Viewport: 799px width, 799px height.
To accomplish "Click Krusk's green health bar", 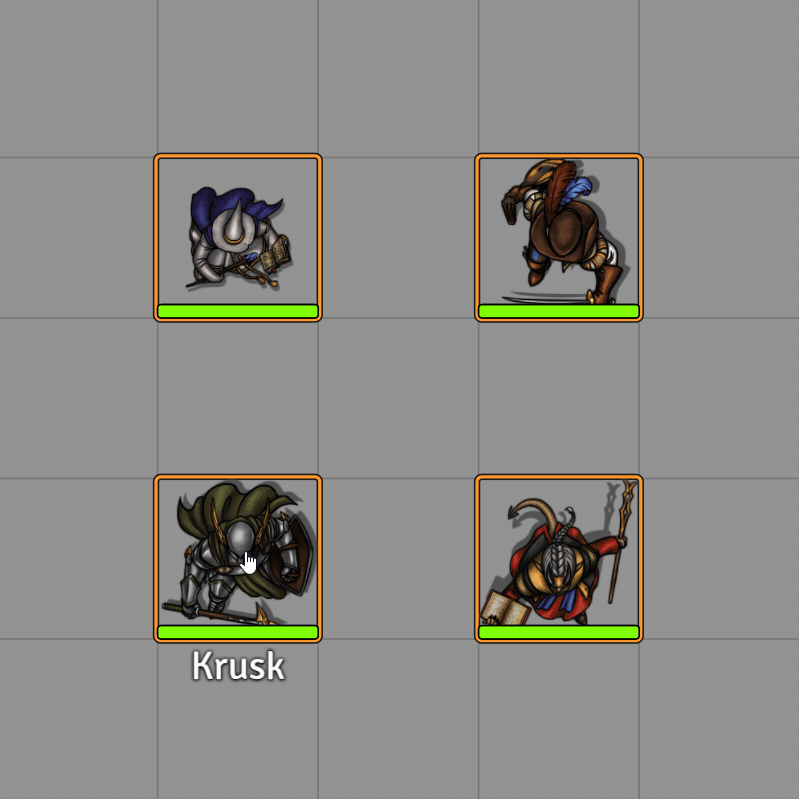I will click(238, 632).
